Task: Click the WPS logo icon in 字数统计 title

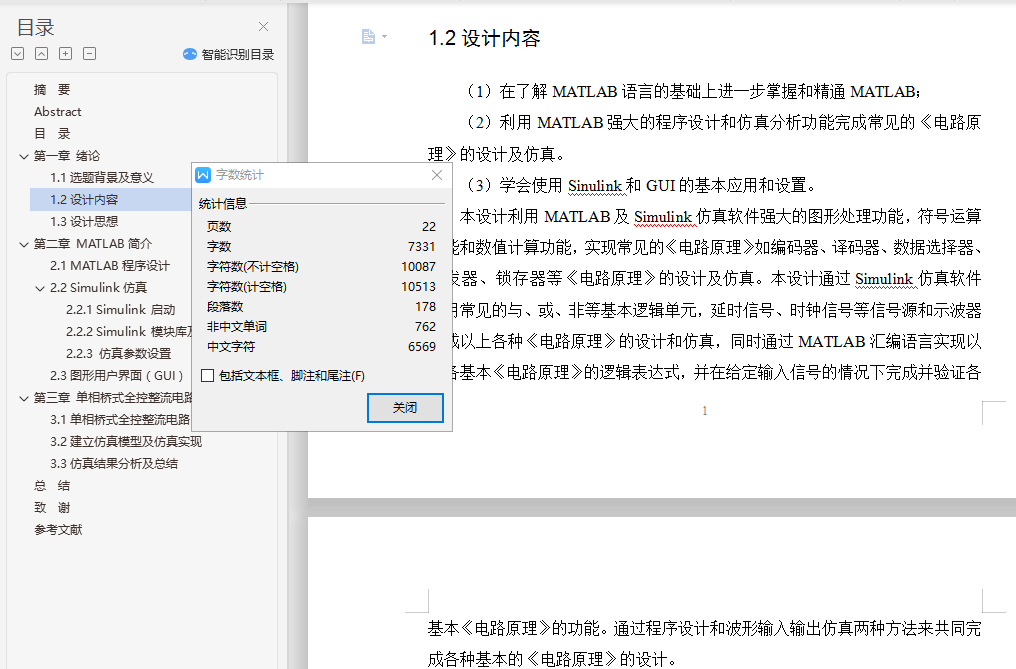Action: [x=203, y=175]
